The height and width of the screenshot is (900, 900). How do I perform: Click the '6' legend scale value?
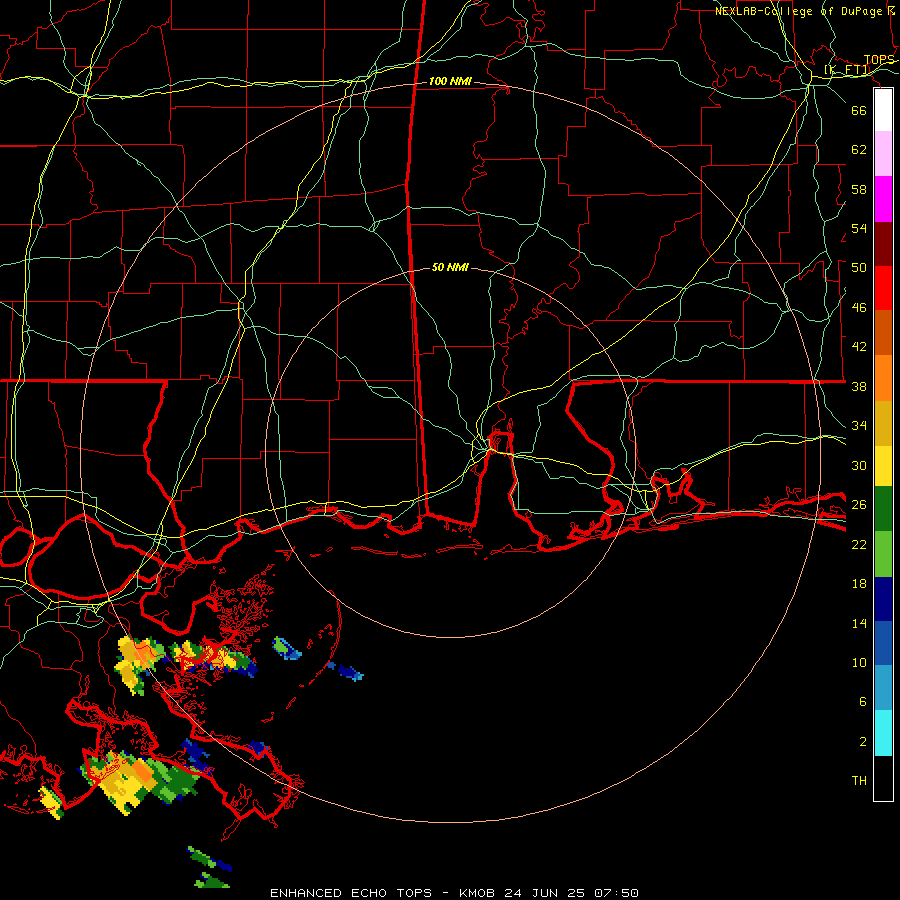[x=863, y=702]
